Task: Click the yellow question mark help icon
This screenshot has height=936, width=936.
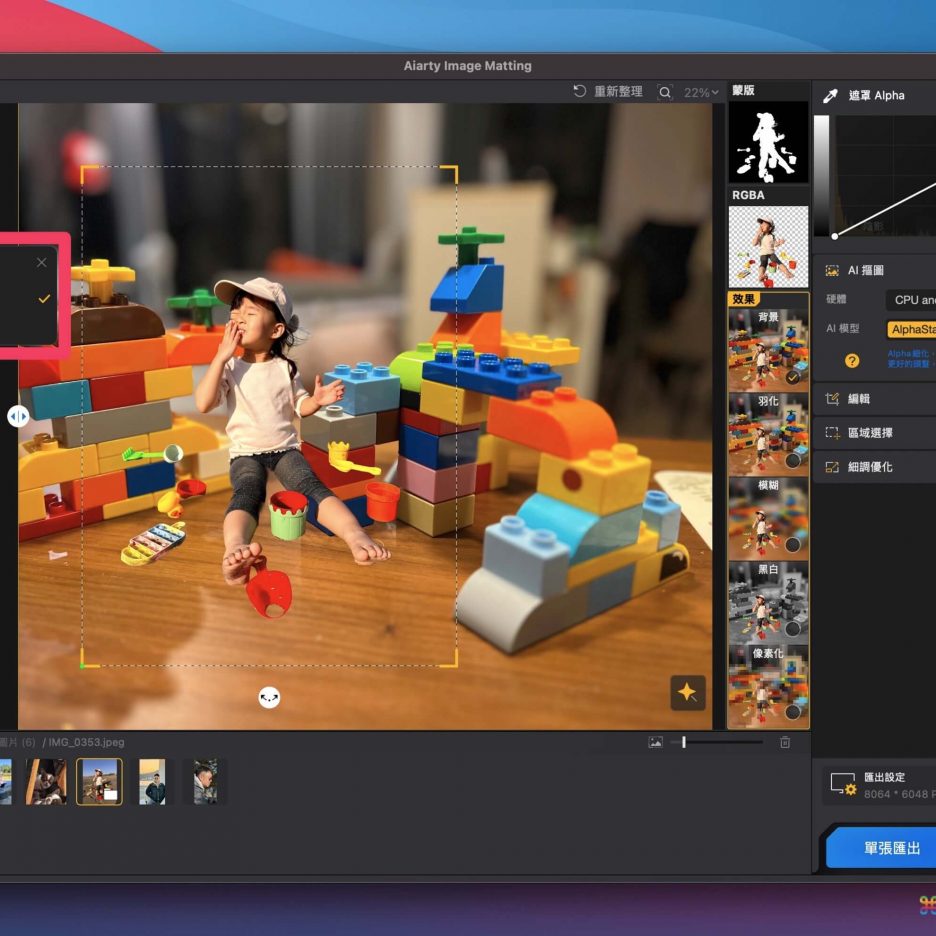Action: pyautogui.click(x=852, y=360)
